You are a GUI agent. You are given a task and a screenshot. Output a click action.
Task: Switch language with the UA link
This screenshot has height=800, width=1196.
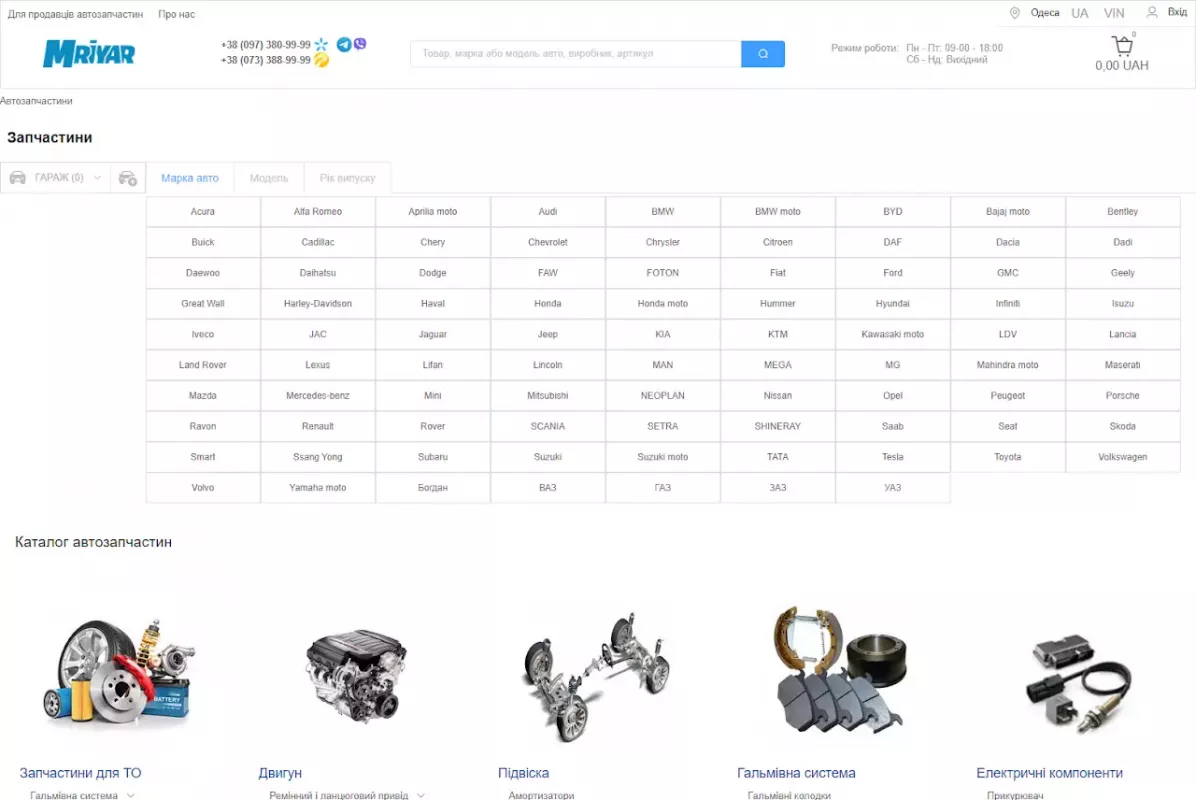click(1080, 13)
